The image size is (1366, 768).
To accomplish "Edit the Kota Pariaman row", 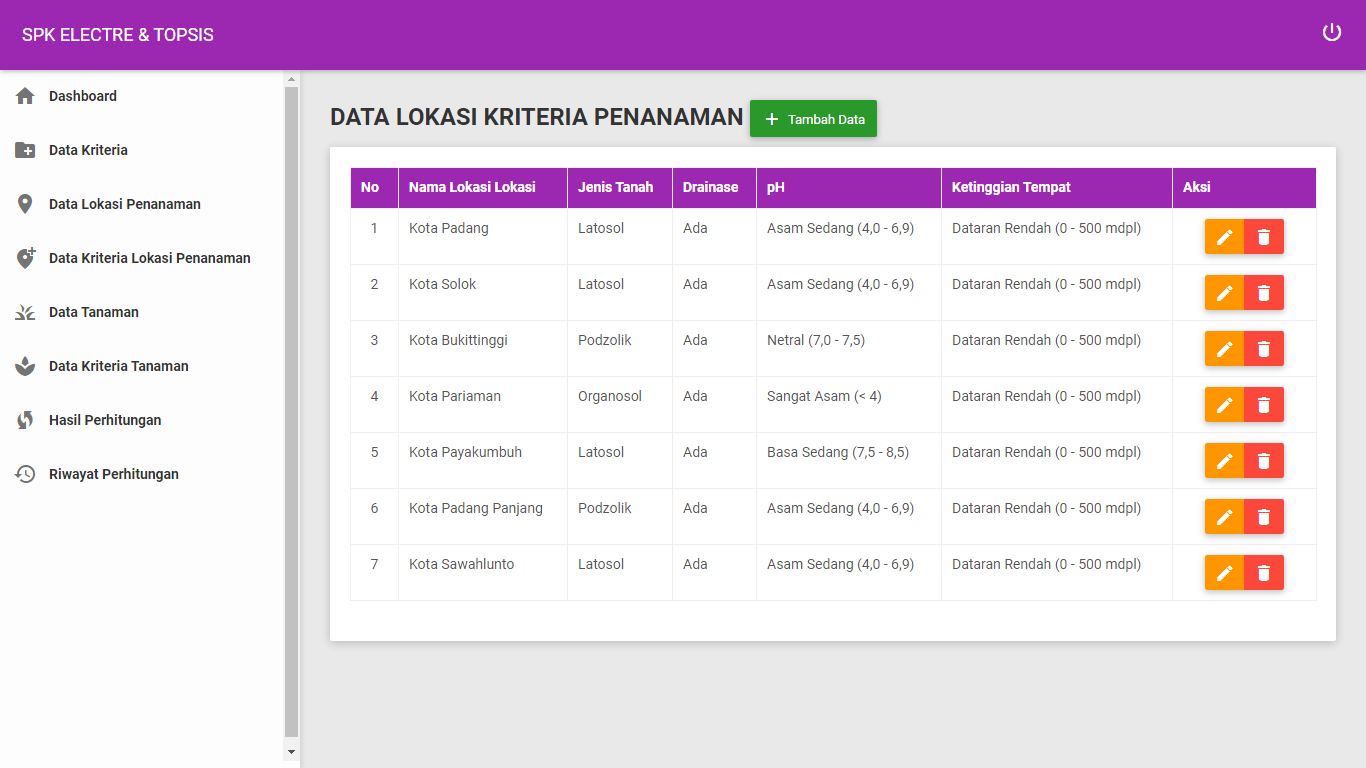I will (x=1224, y=405).
